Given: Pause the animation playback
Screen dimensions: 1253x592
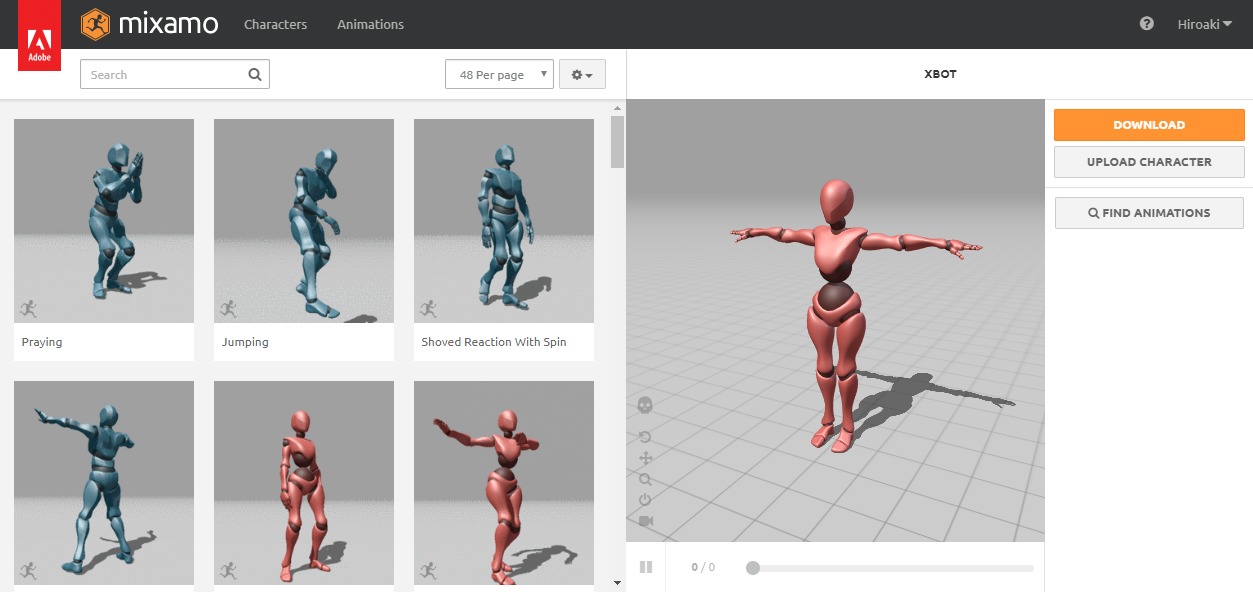Looking at the screenshot, I should point(646,567).
